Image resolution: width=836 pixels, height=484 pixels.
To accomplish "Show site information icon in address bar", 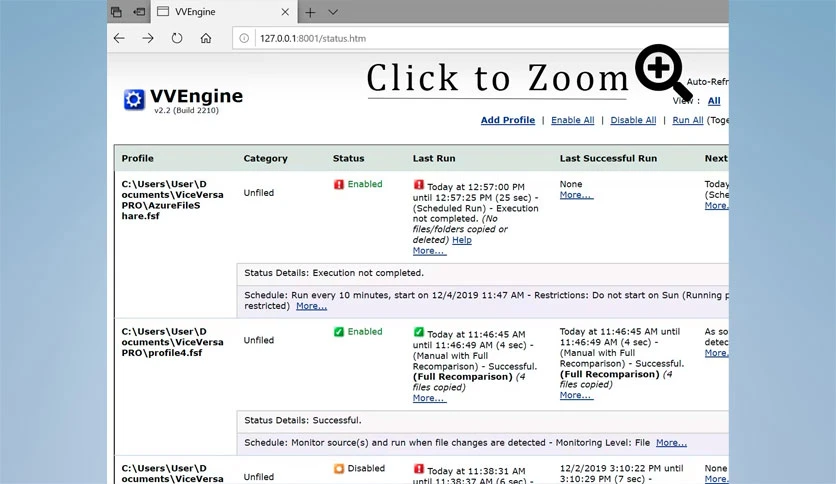I will click(244, 38).
